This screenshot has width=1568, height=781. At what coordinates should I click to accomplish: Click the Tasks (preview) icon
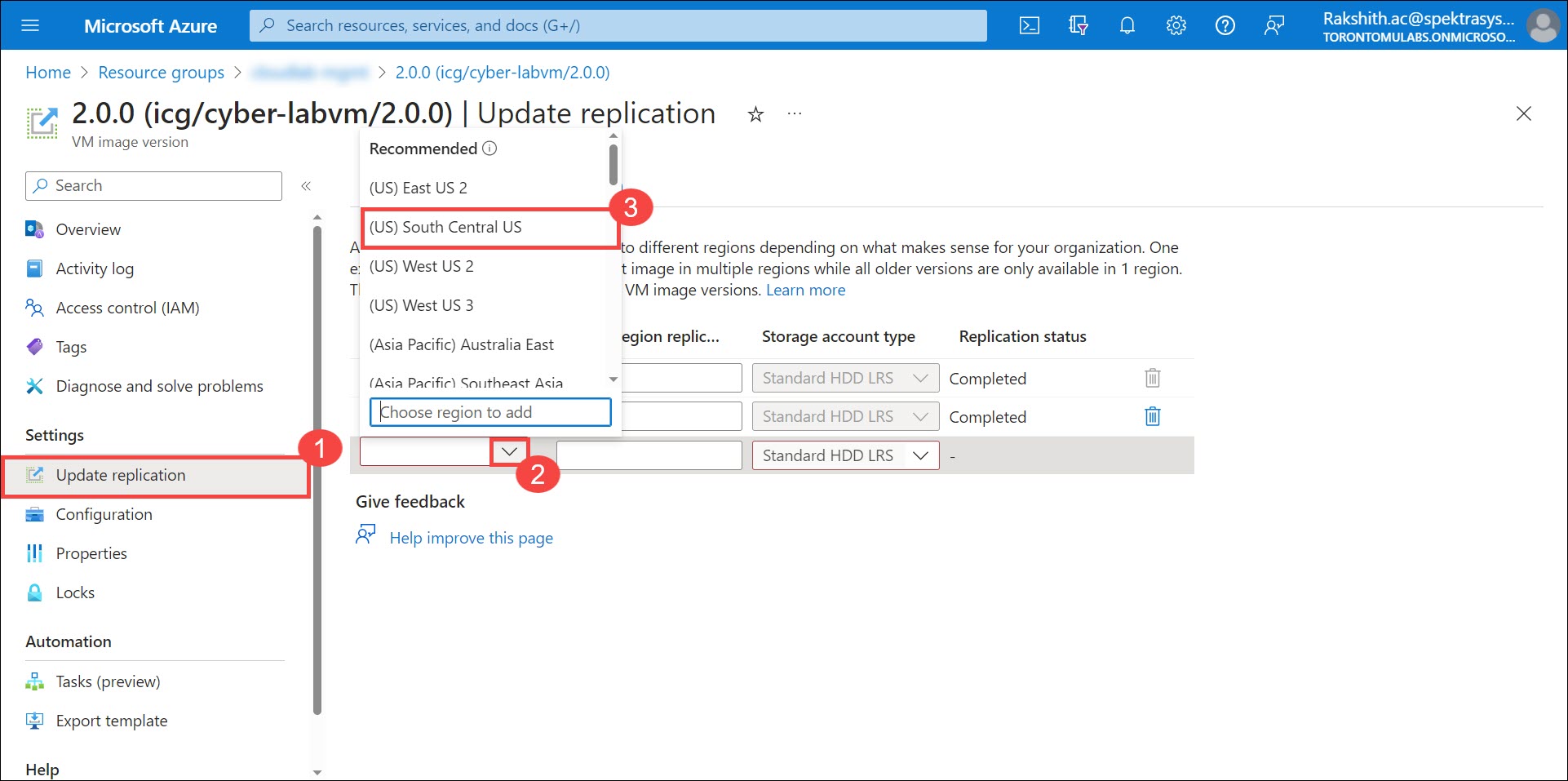coord(34,681)
